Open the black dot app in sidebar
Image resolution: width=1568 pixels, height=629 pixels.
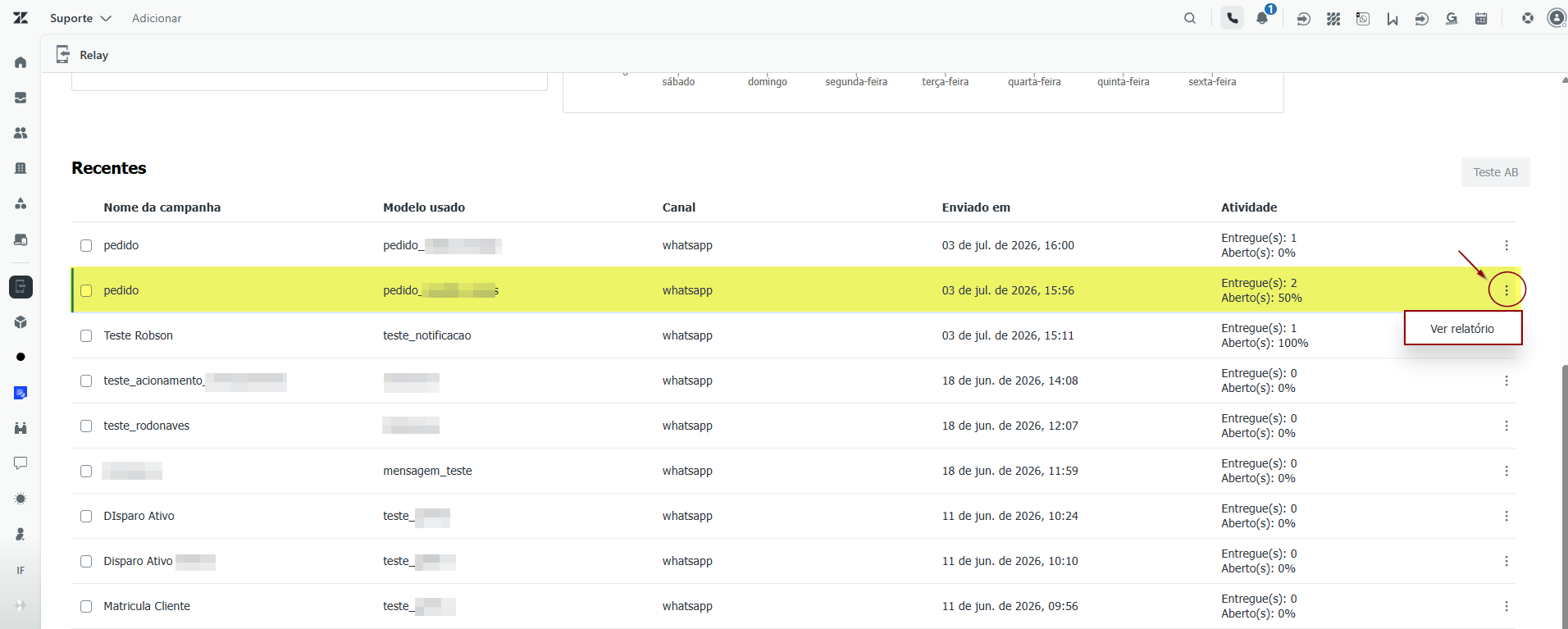(21, 357)
